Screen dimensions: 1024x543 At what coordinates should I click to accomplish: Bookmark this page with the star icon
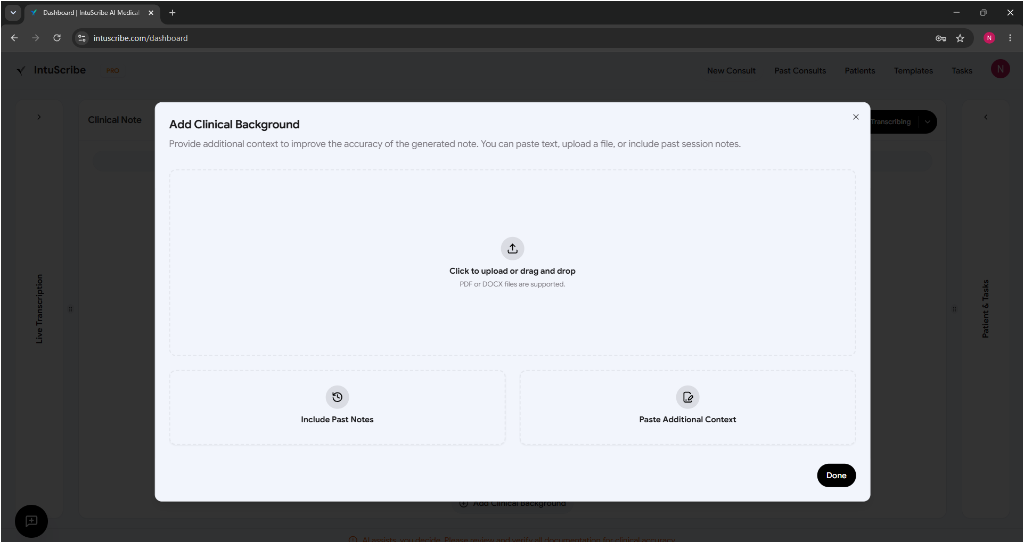coord(960,38)
